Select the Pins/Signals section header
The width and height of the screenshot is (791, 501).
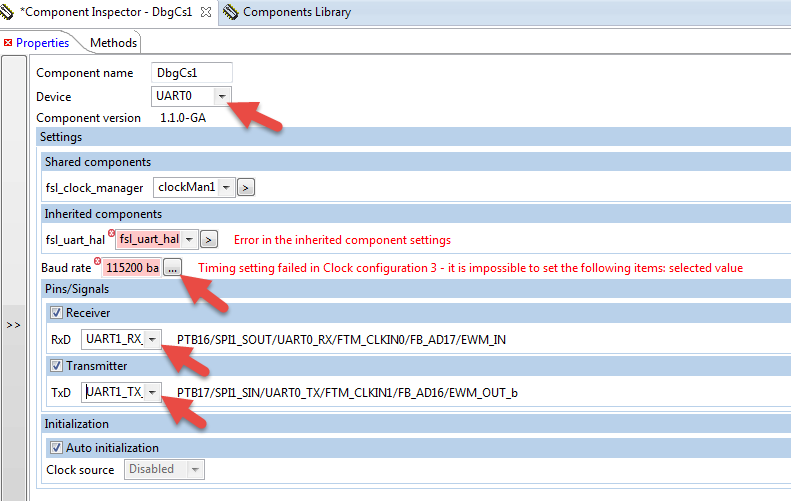point(416,289)
